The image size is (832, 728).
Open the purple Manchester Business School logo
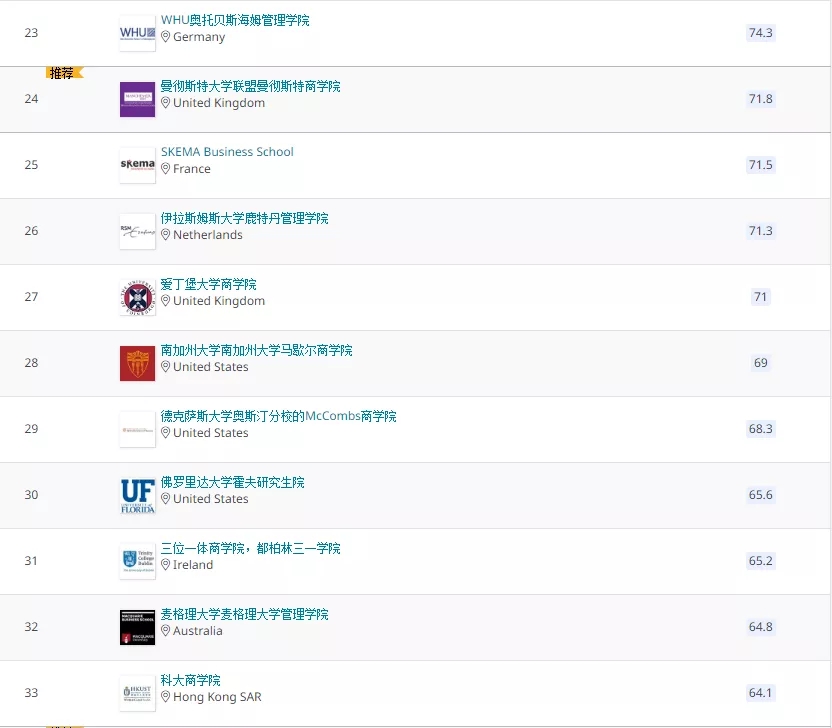click(137, 99)
